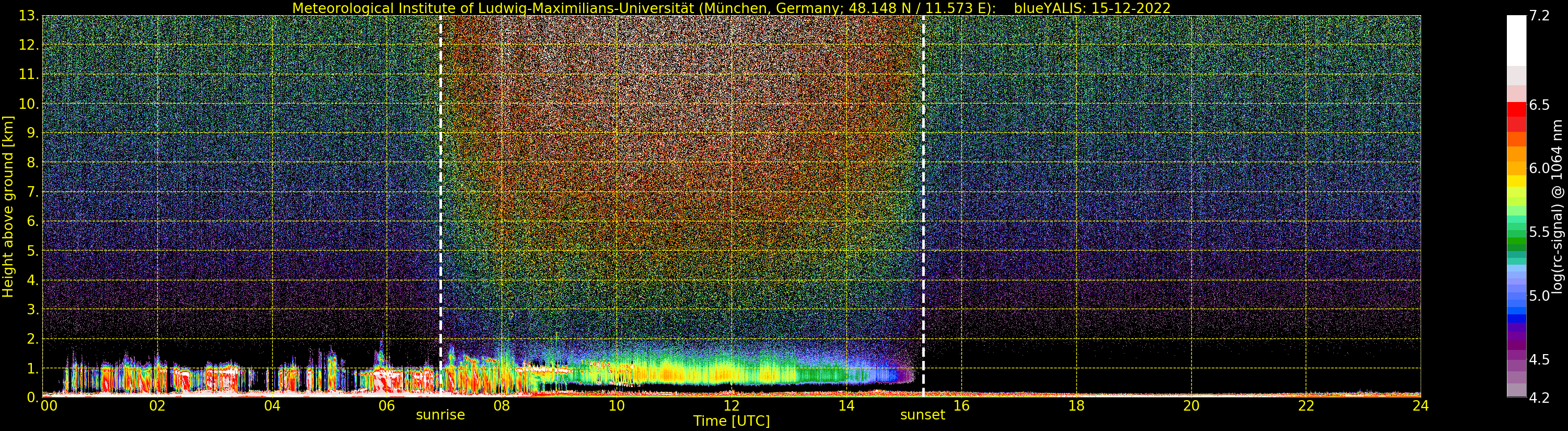Click the 'sunrise' label below the axis

[440, 415]
